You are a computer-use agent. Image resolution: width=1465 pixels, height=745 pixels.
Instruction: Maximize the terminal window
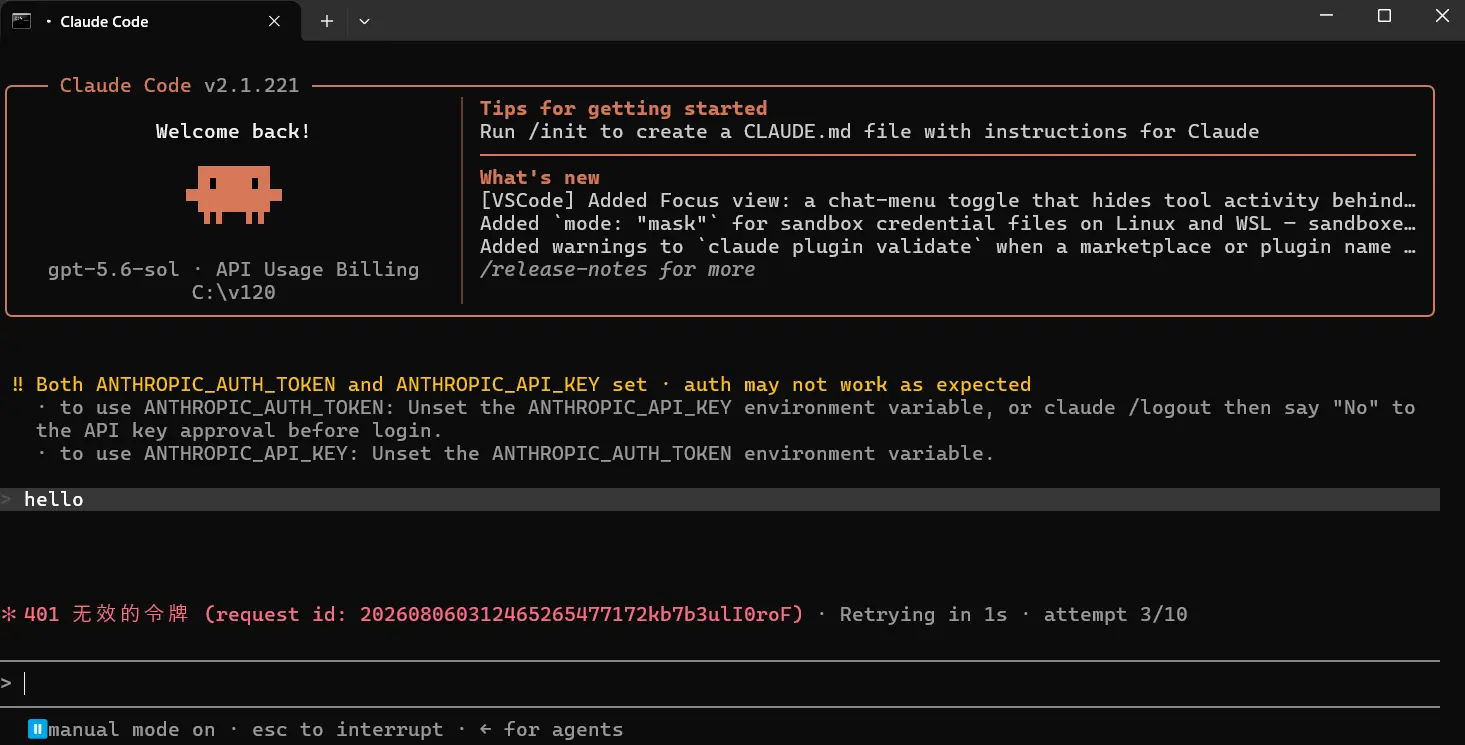click(x=1384, y=16)
